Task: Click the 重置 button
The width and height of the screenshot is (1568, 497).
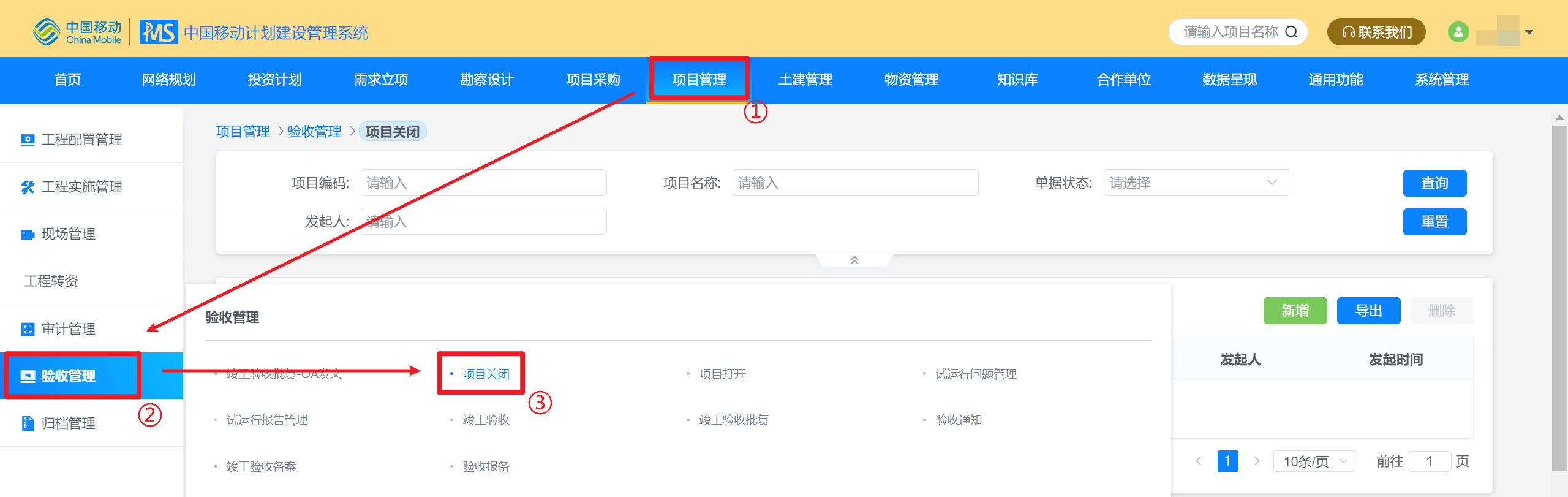Action: coord(1434,222)
